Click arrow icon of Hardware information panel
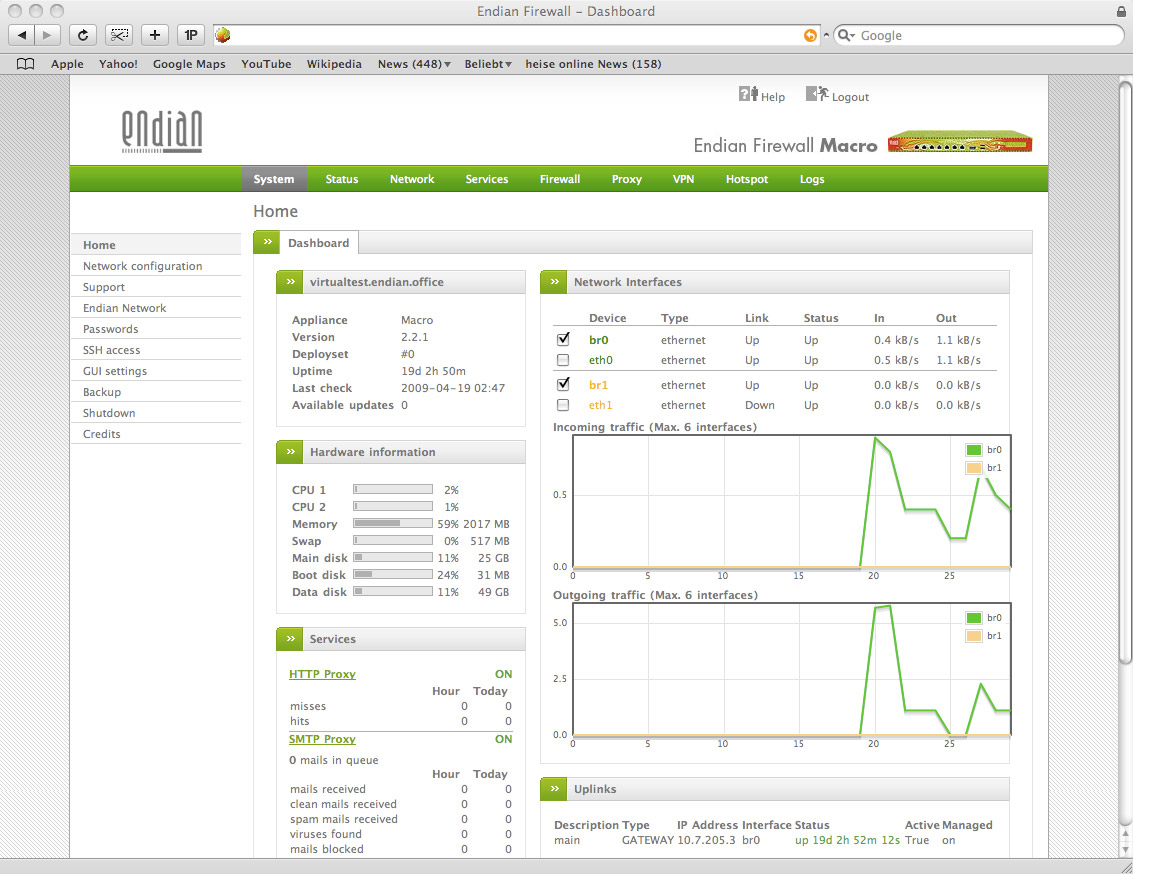 (x=290, y=452)
